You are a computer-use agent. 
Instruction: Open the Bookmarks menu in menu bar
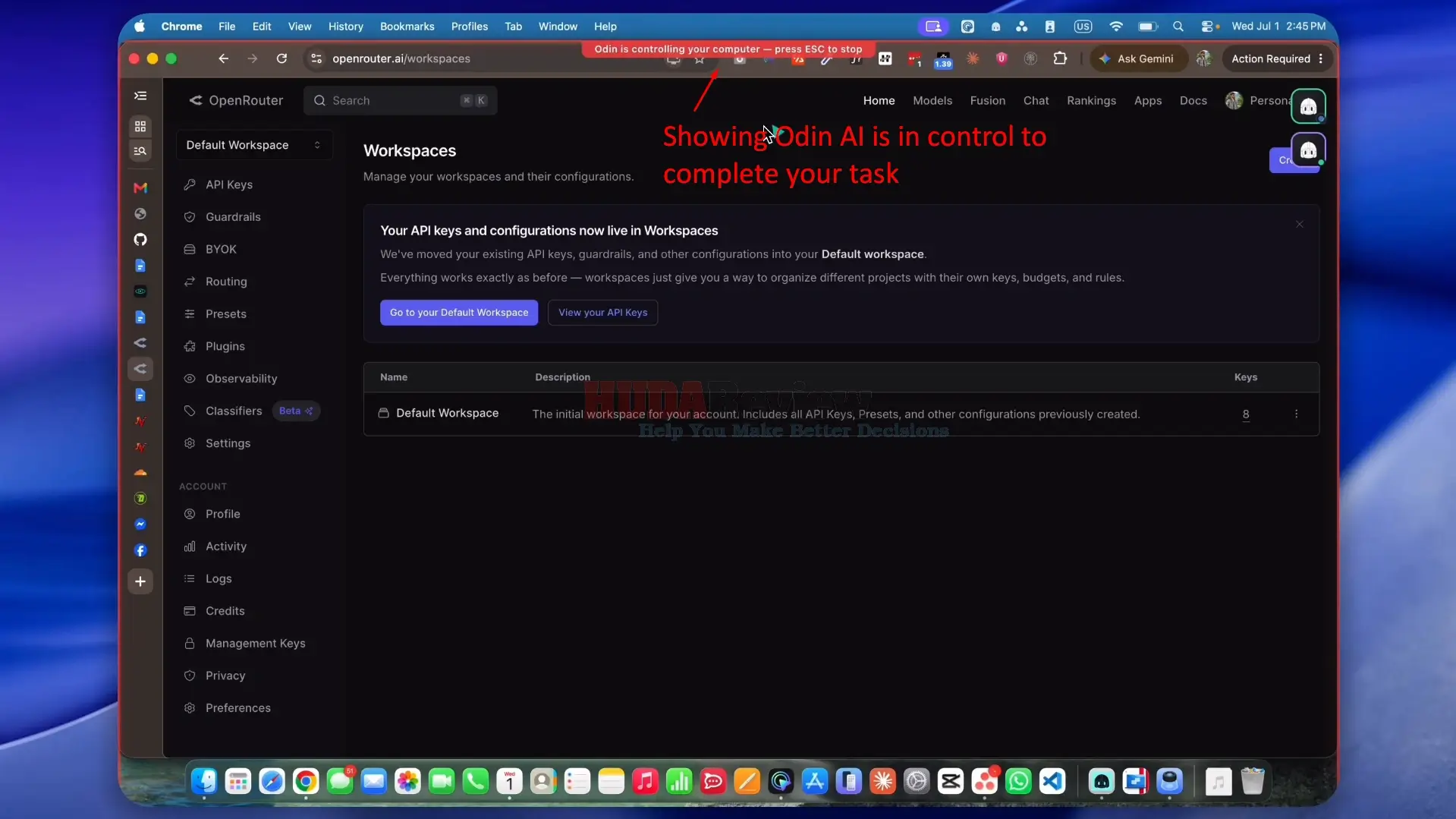(407, 26)
